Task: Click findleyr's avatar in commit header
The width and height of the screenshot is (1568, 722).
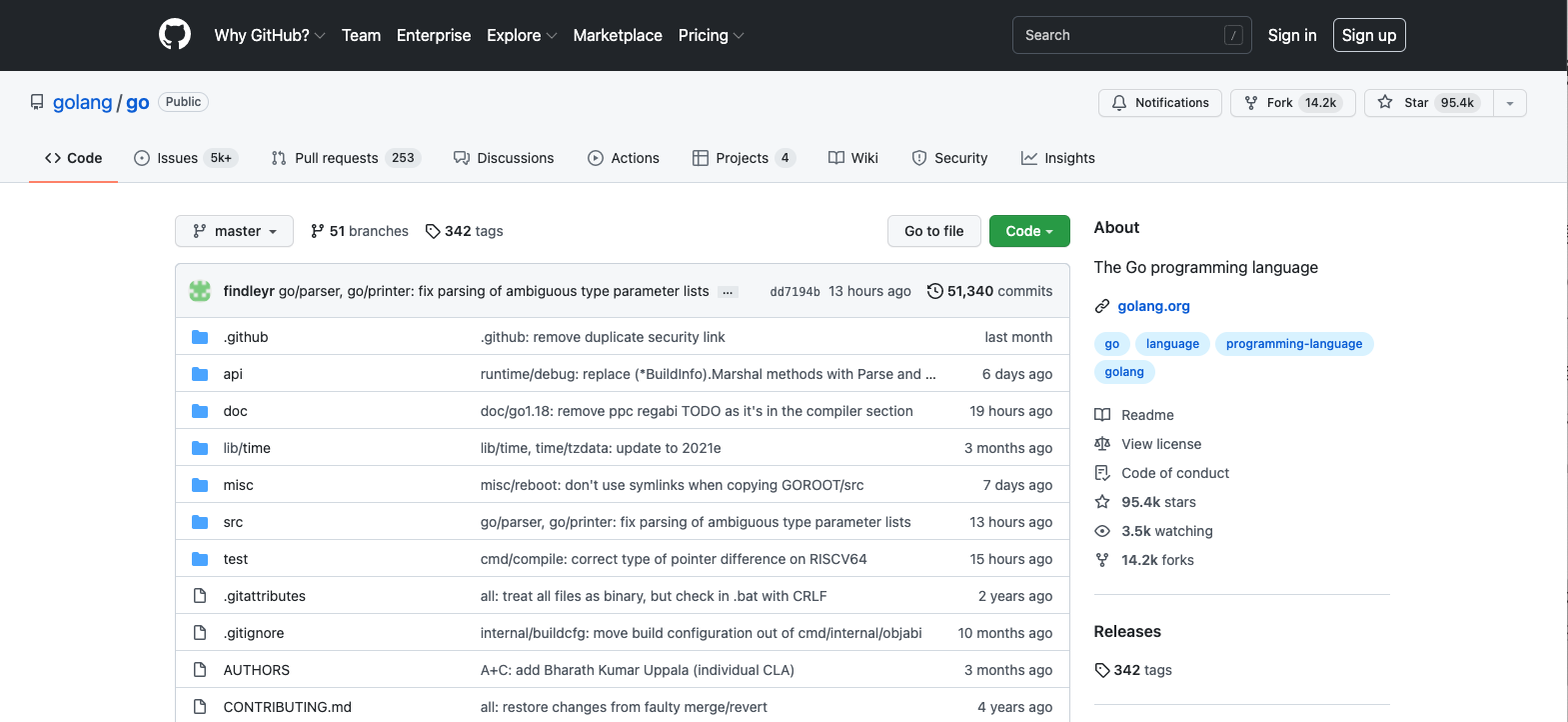Action: coord(200,291)
